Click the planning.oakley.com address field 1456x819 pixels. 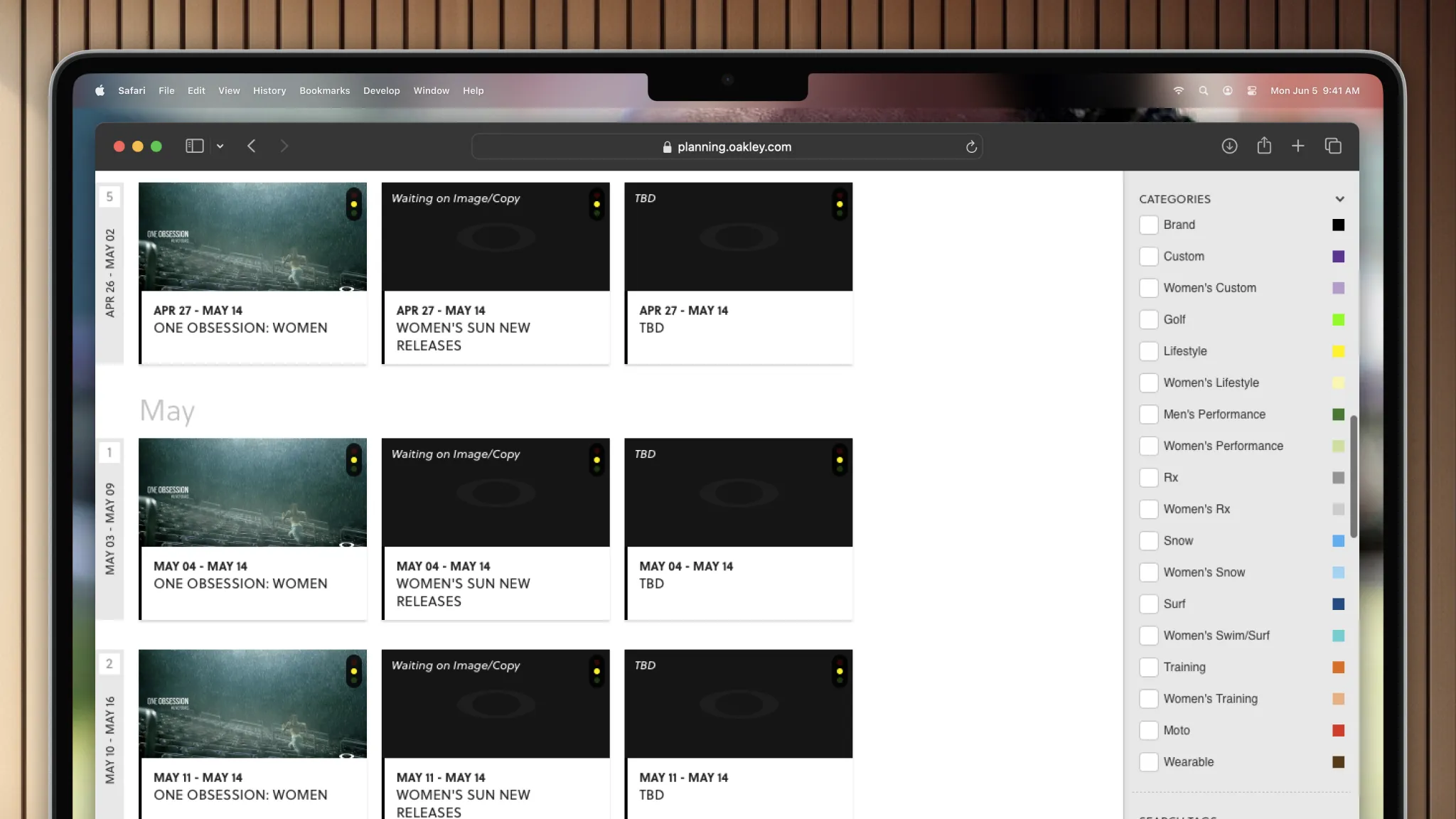[x=727, y=146]
